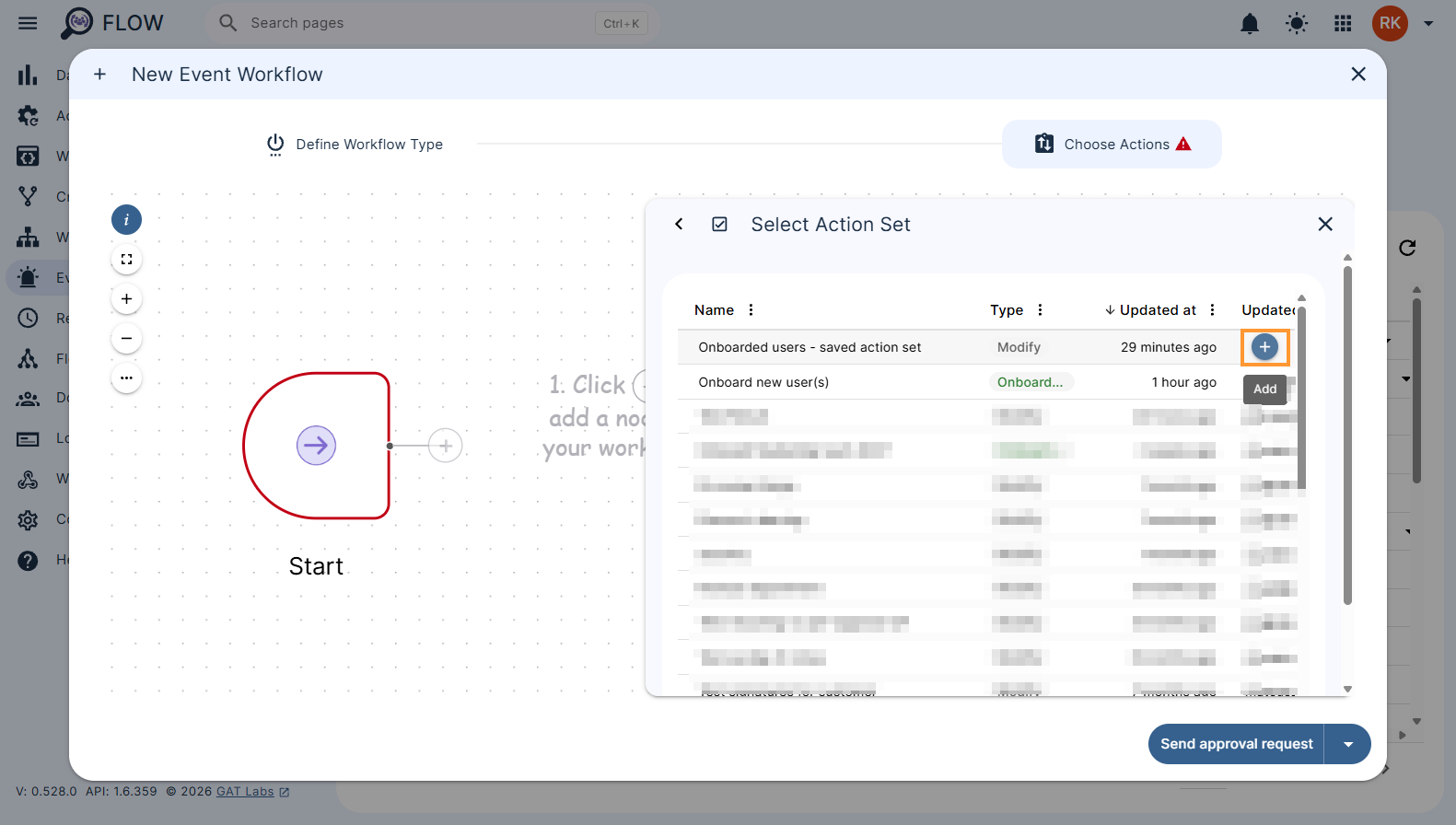Close the Select Action Set panel
Image resolution: width=1456 pixels, height=825 pixels.
coord(1325,224)
